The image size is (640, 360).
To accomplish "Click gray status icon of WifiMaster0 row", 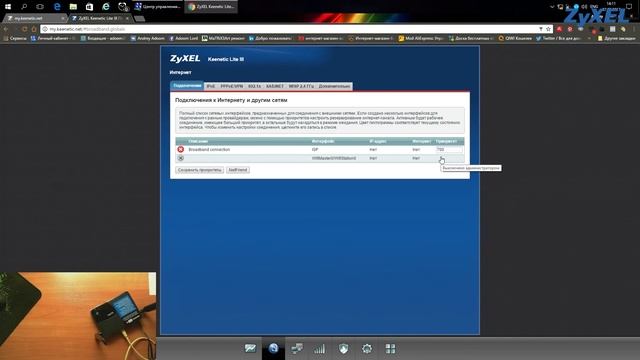I will pos(181,158).
